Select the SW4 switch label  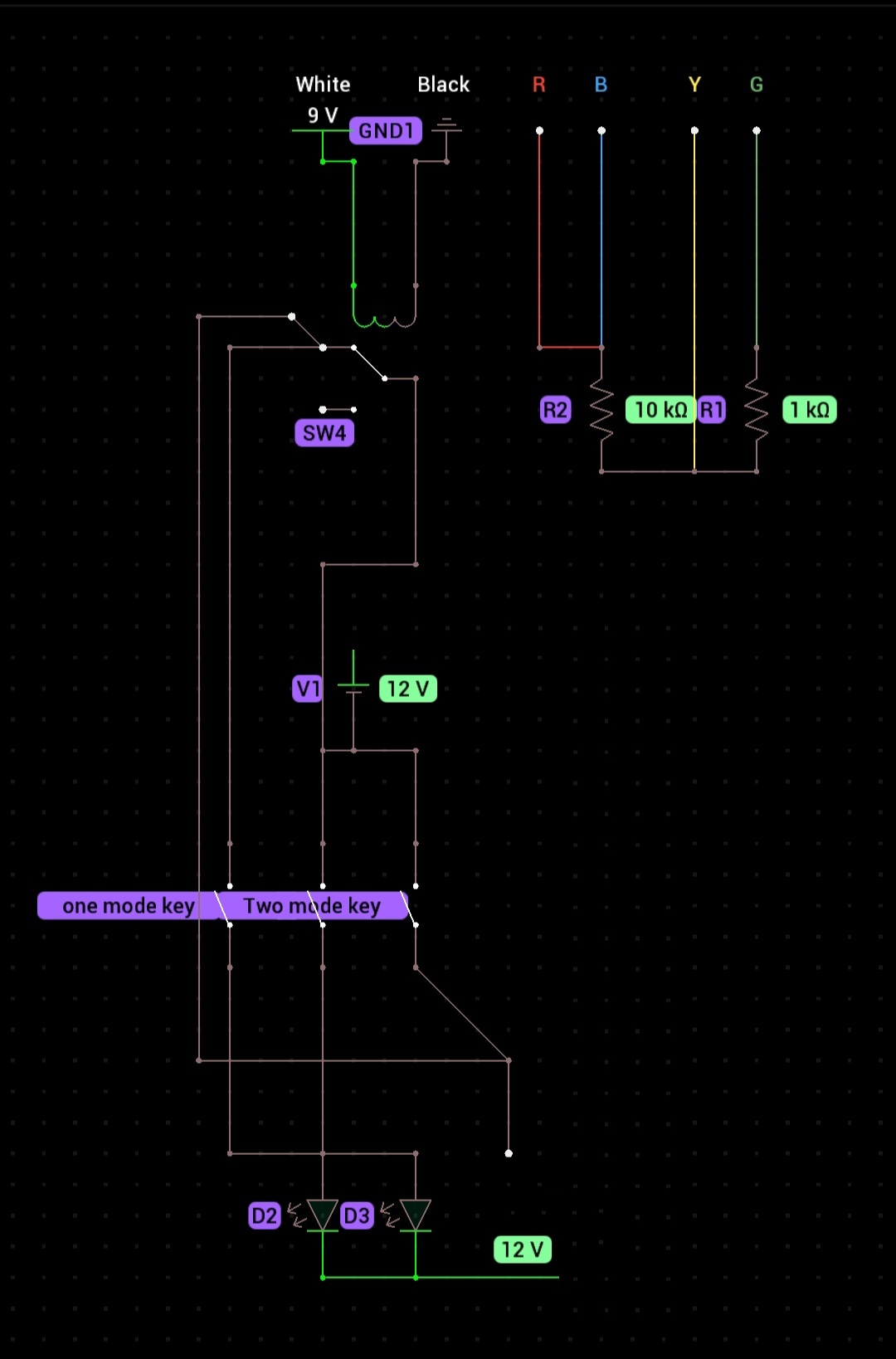(x=324, y=433)
